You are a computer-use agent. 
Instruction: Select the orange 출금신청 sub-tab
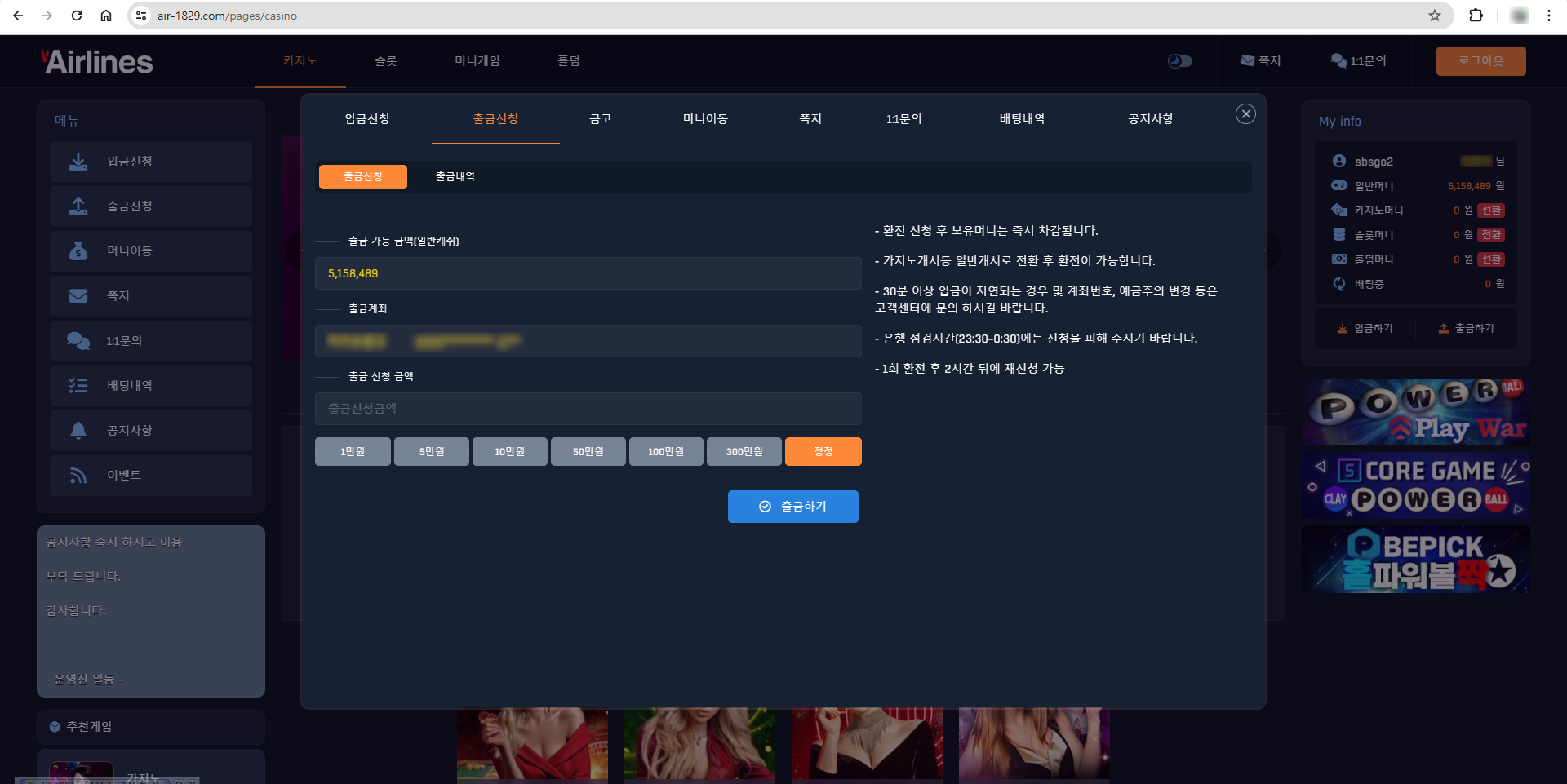(363, 177)
